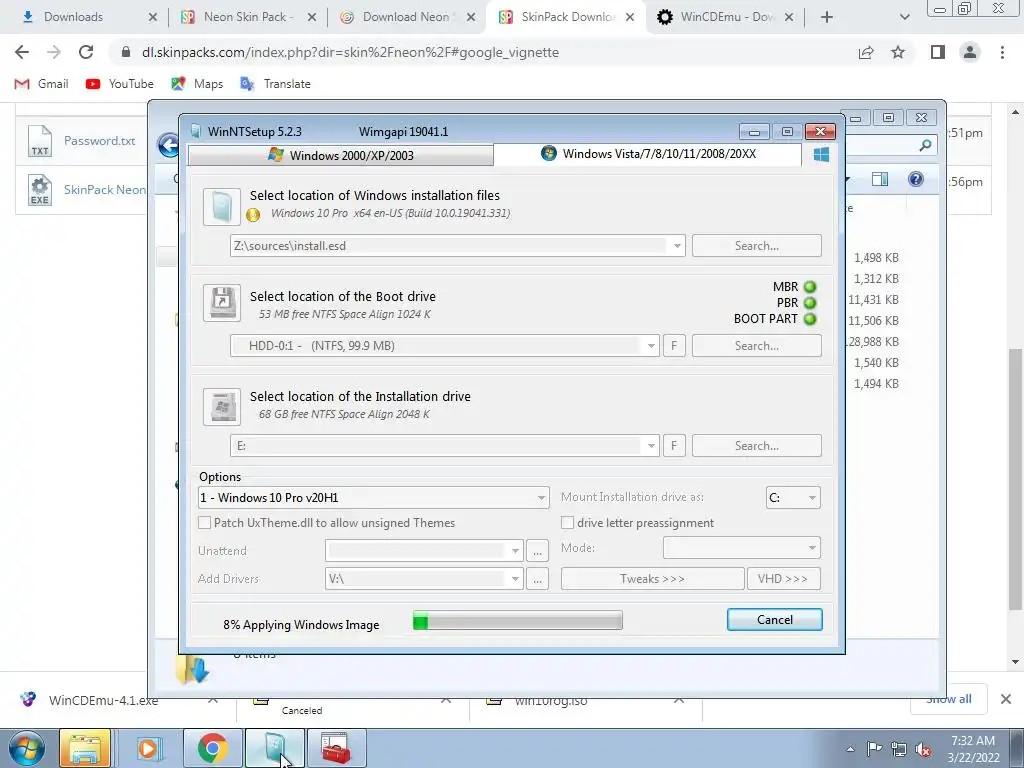Open Chrome three-dot menu
The height and width of the screenshot is (768, 1024).
pos(1002,52)
